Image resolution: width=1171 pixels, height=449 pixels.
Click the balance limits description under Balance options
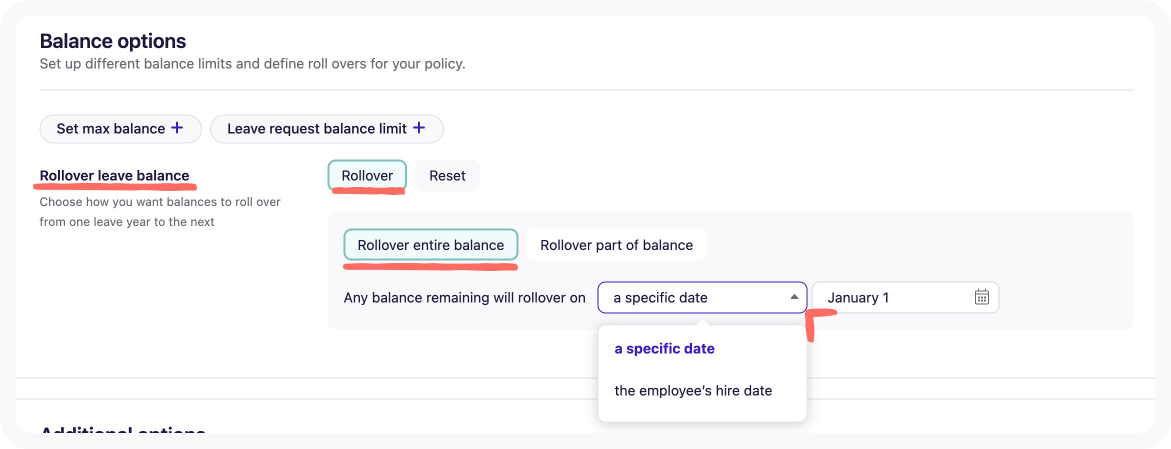(x=252, y=64)
